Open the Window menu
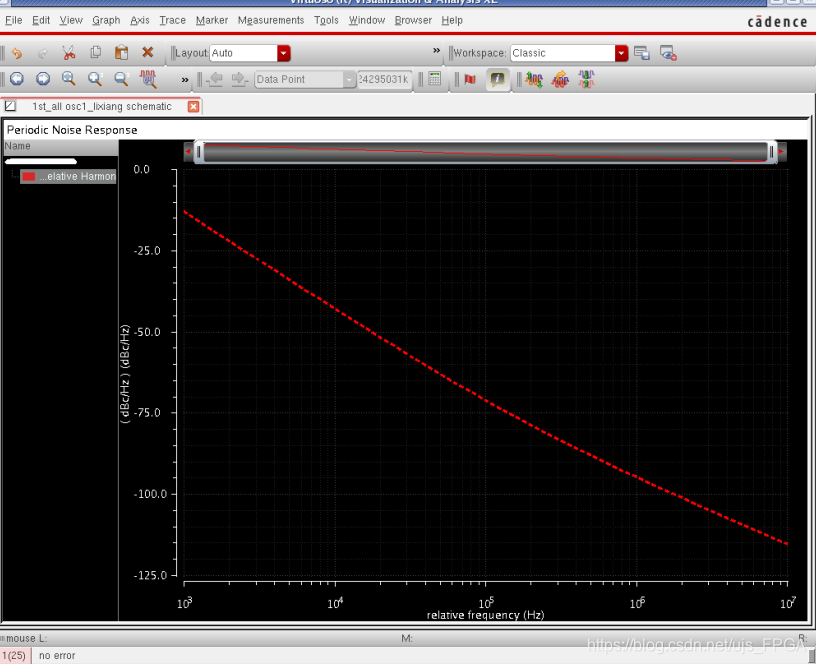The height and width of the screenshot is (664, 816). (x=367, y=20)
